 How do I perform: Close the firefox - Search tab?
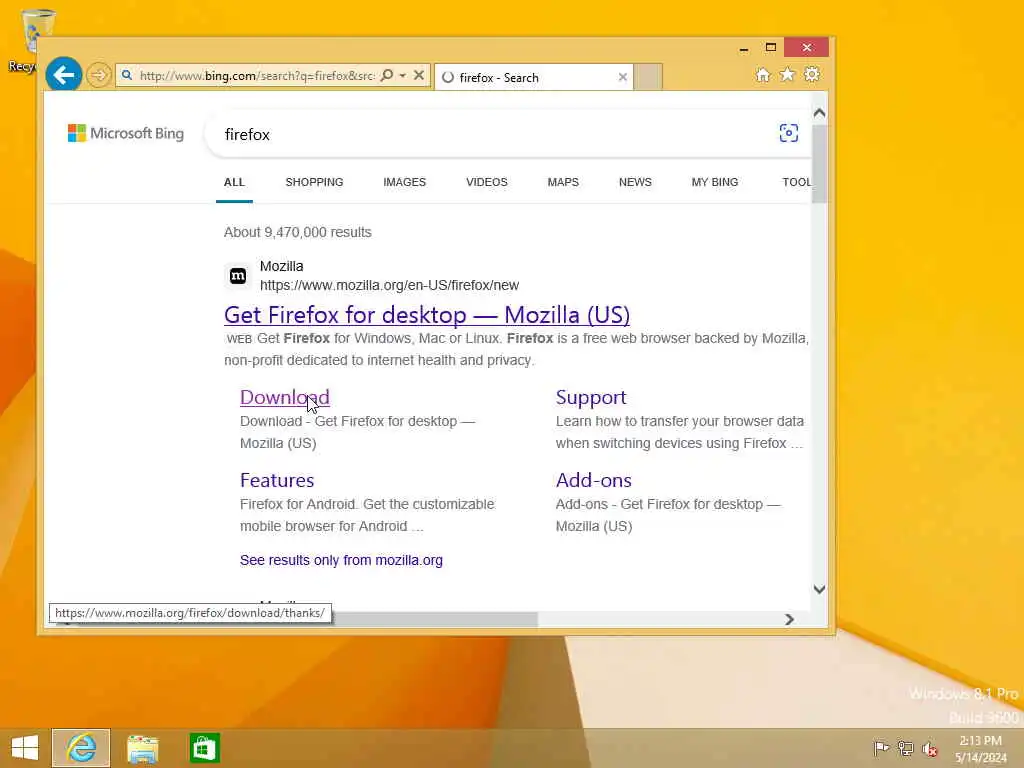(622, 78)
